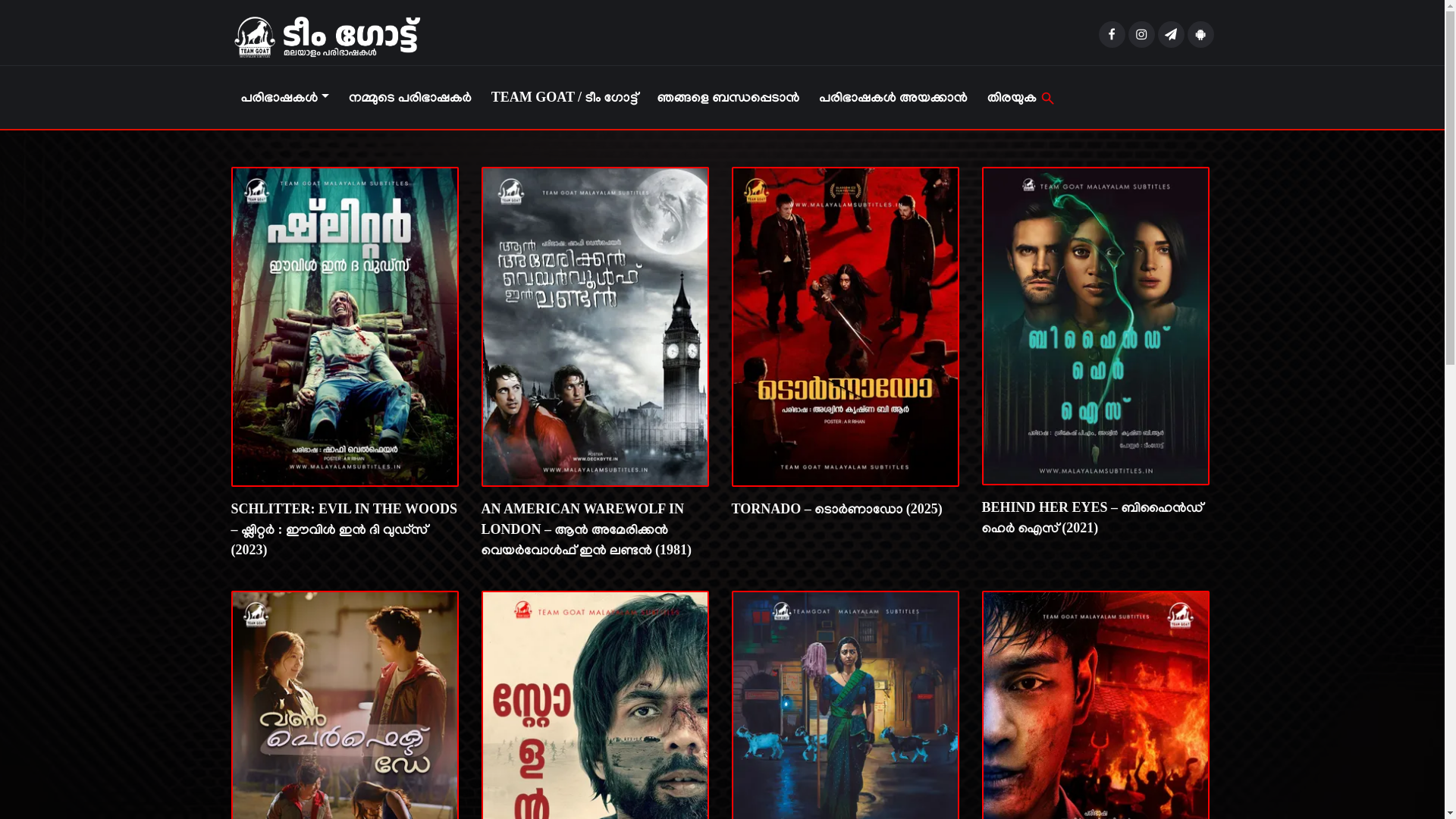Click തിരയുക search menu item
Screen dimensions: 1456x819
pos(1020,97)
